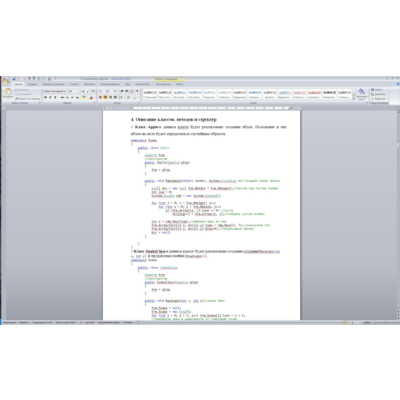Image resolution: width=400 pixels, height=400 pixels.
Task: Open the Вид ribbon tab
Action: tap(128, 84)
